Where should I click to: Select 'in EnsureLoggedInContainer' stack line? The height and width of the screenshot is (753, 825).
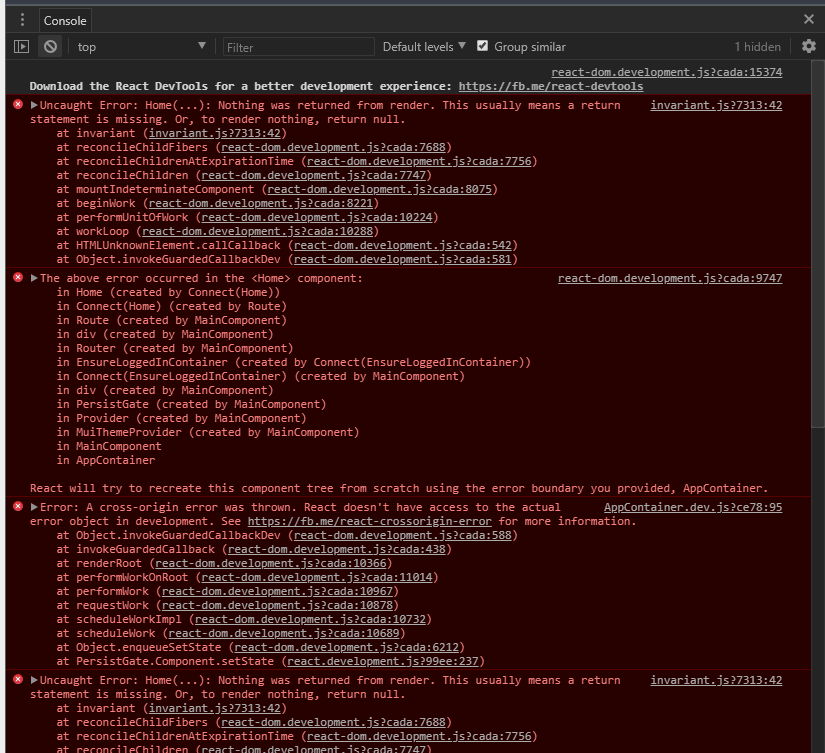[294, 363]
